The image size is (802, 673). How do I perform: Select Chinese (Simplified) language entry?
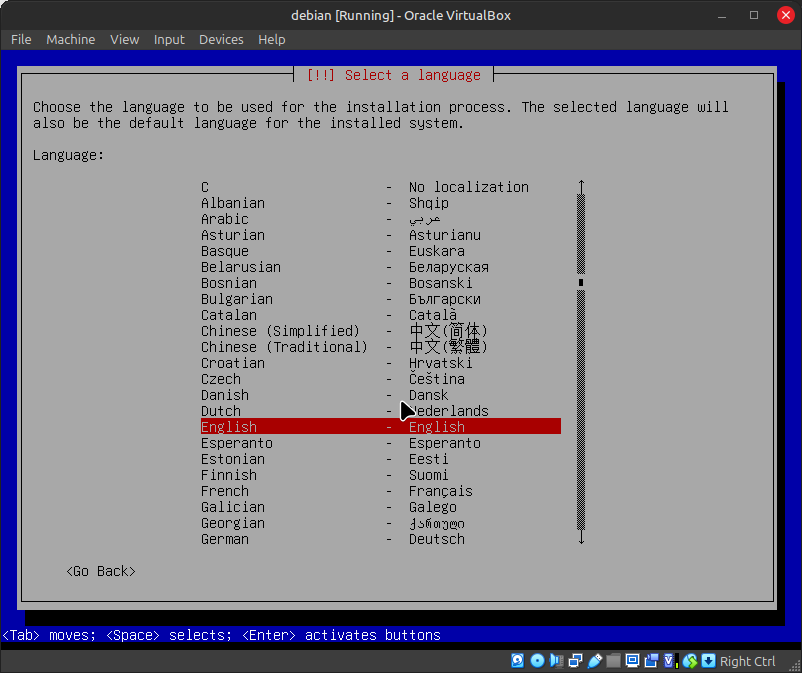(x=280, y=331)
